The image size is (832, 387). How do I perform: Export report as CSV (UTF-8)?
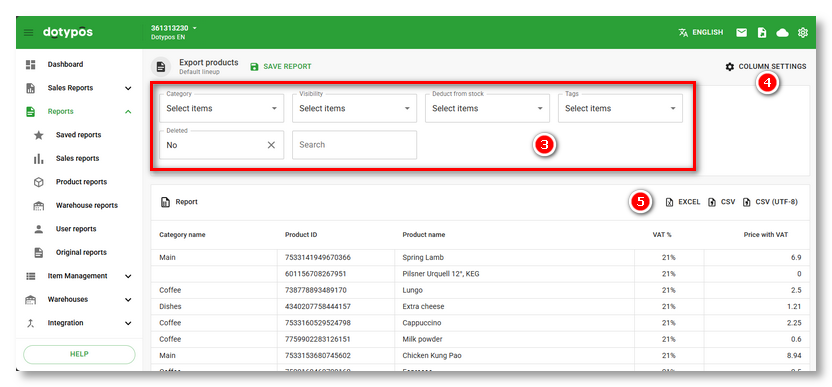coord(770,202)
